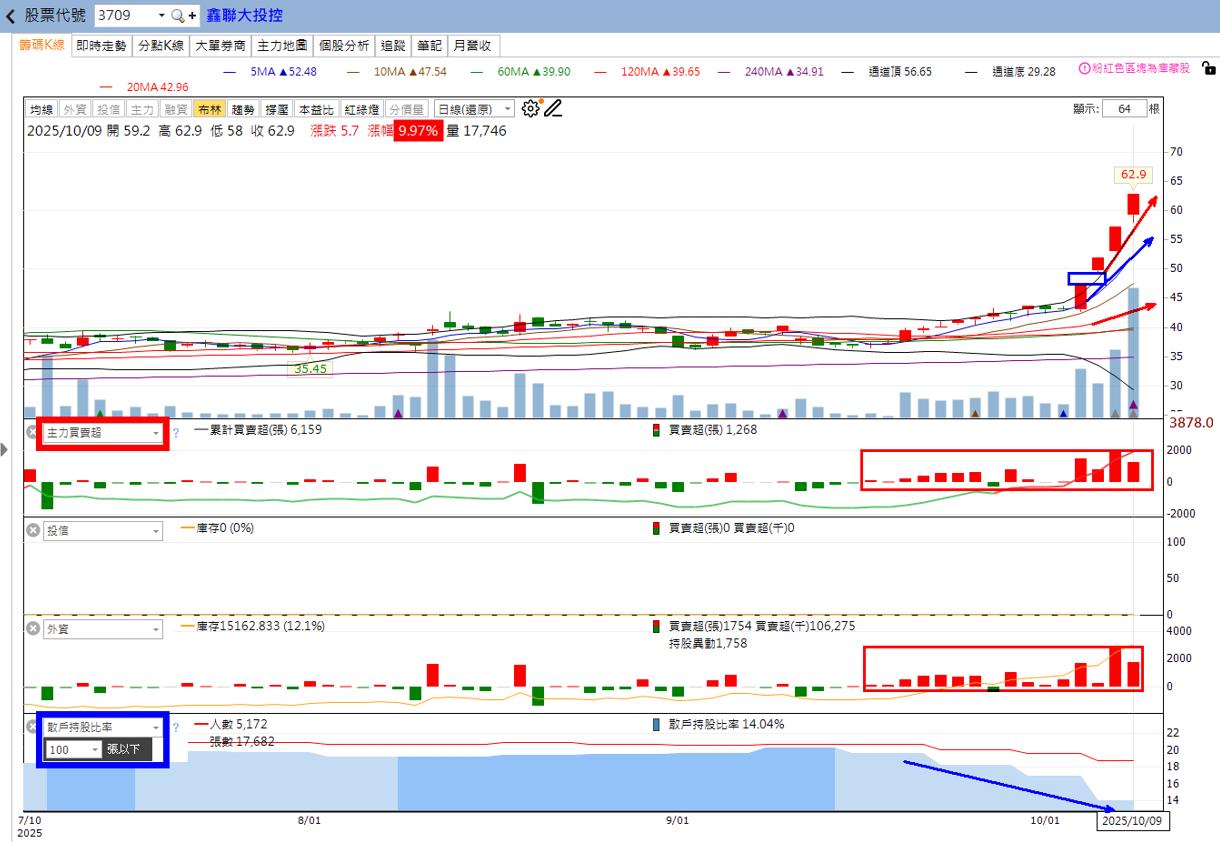Toggle the 布林 Bollinger overlay off
The height and width of the screenshot is (842, 1220).
click(209, 109)
